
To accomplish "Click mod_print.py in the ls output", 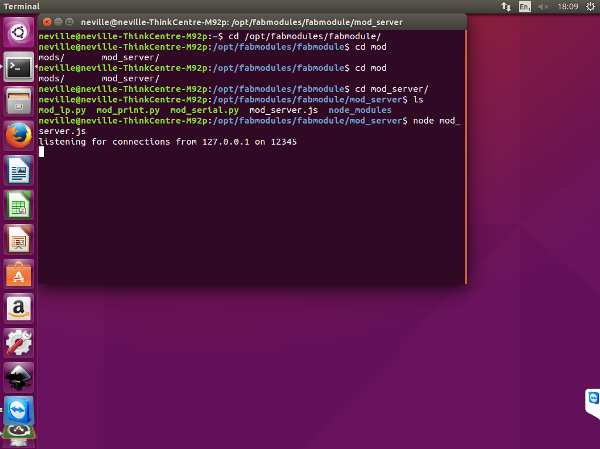I will click(x=128, y=110).
